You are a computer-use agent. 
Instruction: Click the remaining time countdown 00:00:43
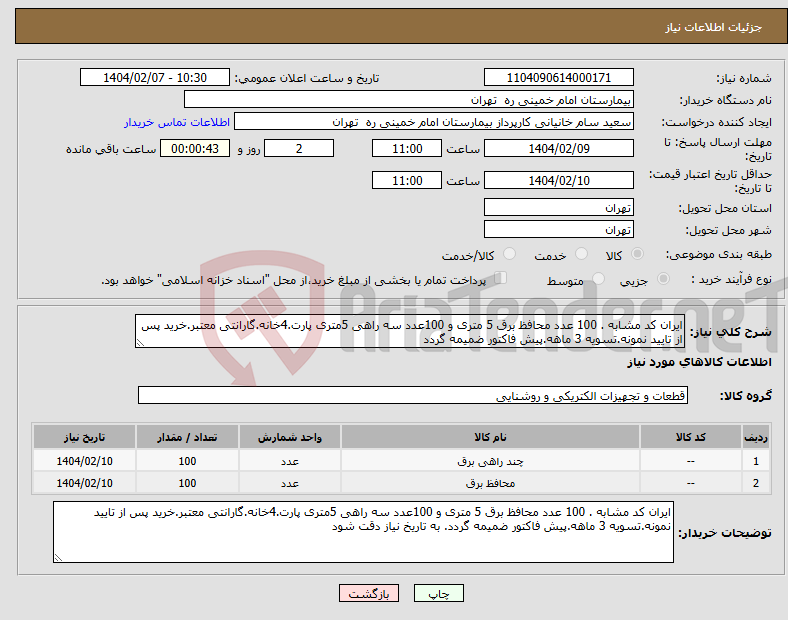click(x=195, y=148)
